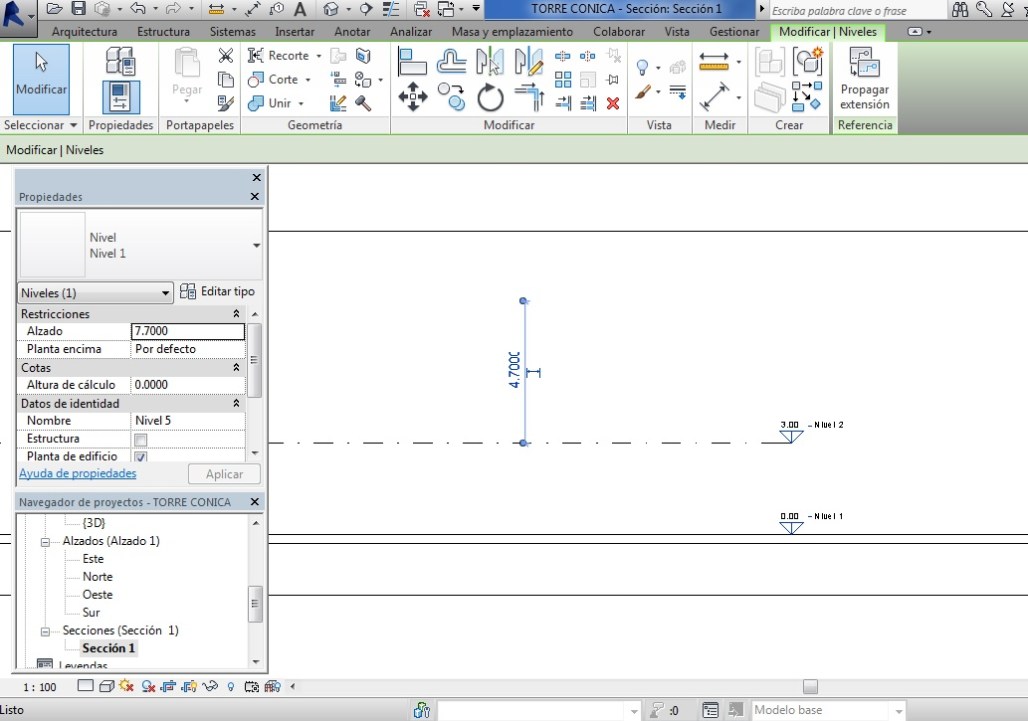The image size is (1028, 721).
Task: Enable the Estructura checkbox
Action: coord(140,439)
